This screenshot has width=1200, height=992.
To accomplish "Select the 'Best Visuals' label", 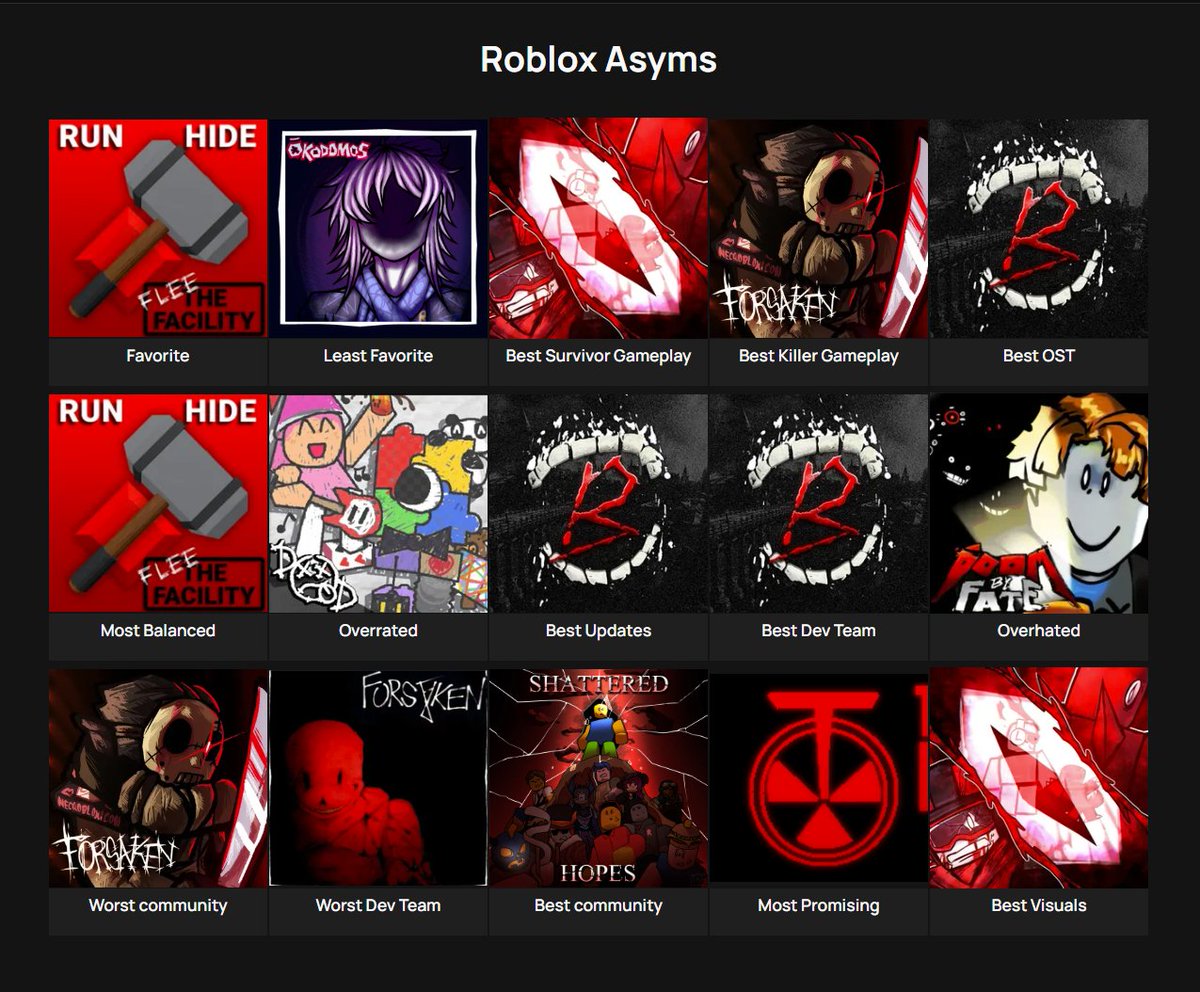I will pos(1039,906).
